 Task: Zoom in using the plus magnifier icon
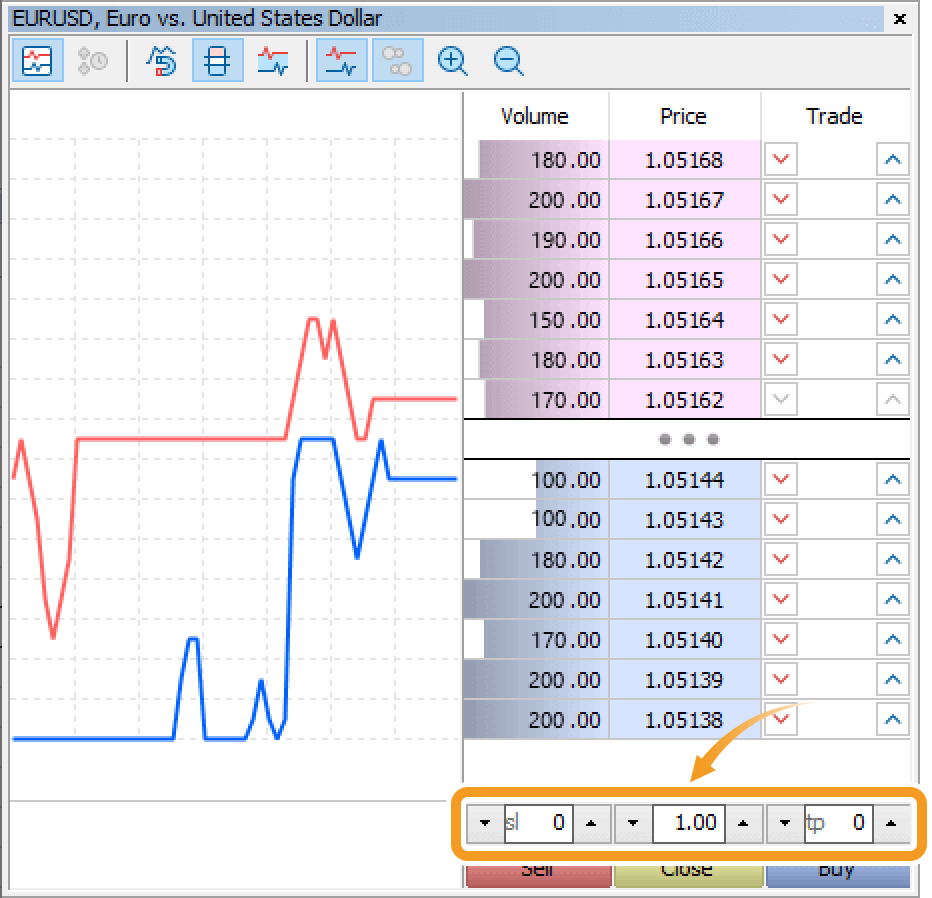point(453,61)
